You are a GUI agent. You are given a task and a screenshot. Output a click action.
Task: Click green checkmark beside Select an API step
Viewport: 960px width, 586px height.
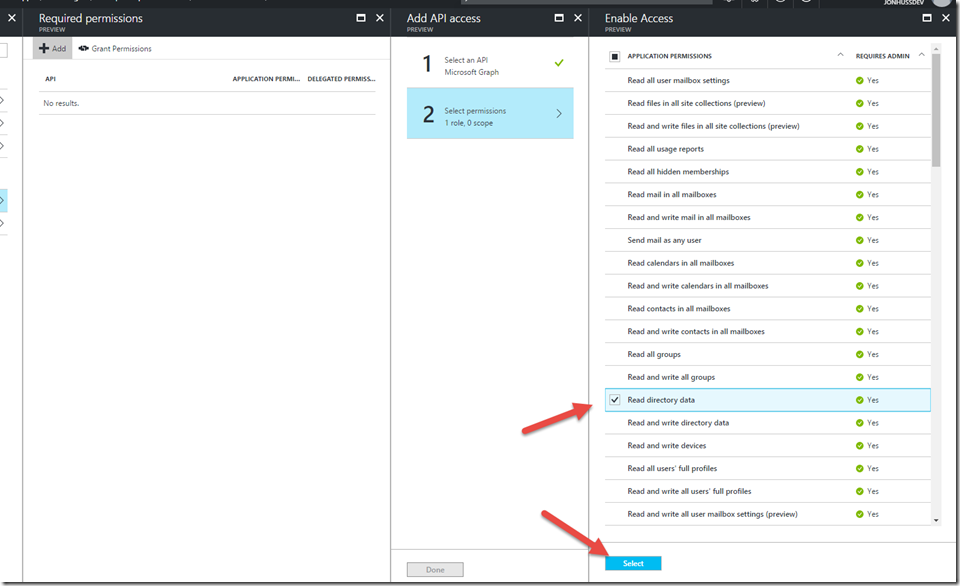point(559,62)
